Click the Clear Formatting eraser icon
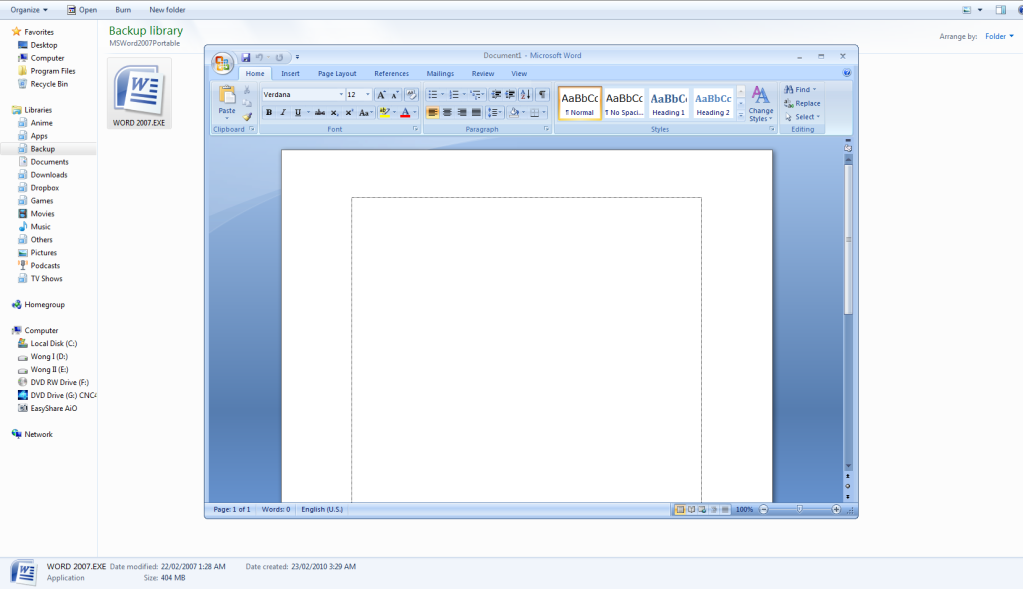Screen dimensions: 1023x589 411,95
